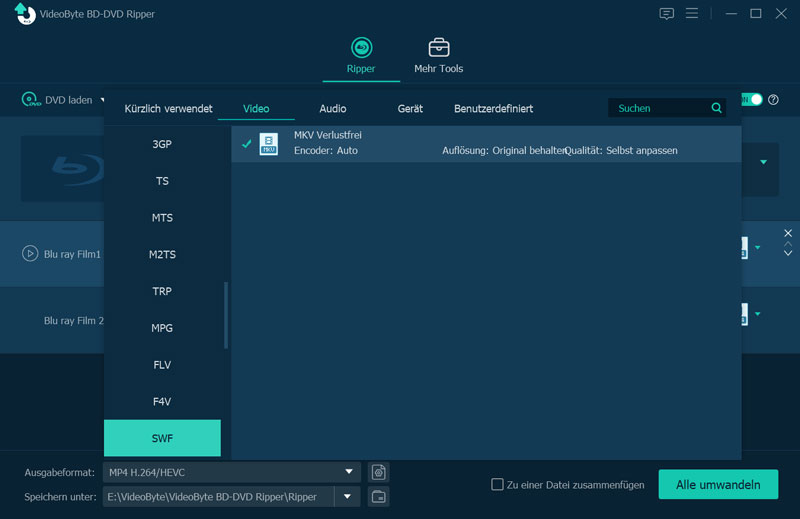Open the output folder icon
Viewport: 800px width, 519px height.
coord(379,497)
